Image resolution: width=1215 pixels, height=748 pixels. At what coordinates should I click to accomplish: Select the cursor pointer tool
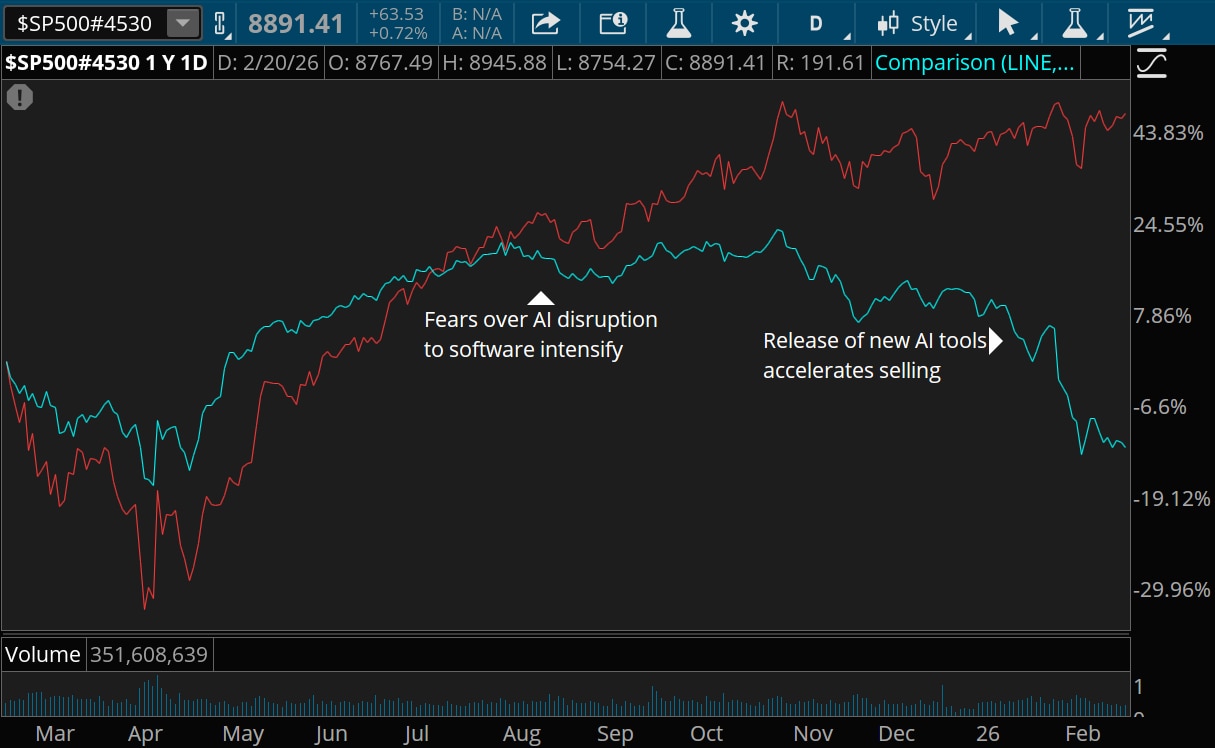click(1010, 22)
